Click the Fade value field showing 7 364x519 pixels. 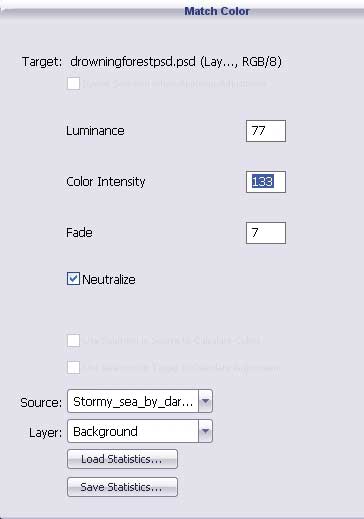(x=266, y=233)
